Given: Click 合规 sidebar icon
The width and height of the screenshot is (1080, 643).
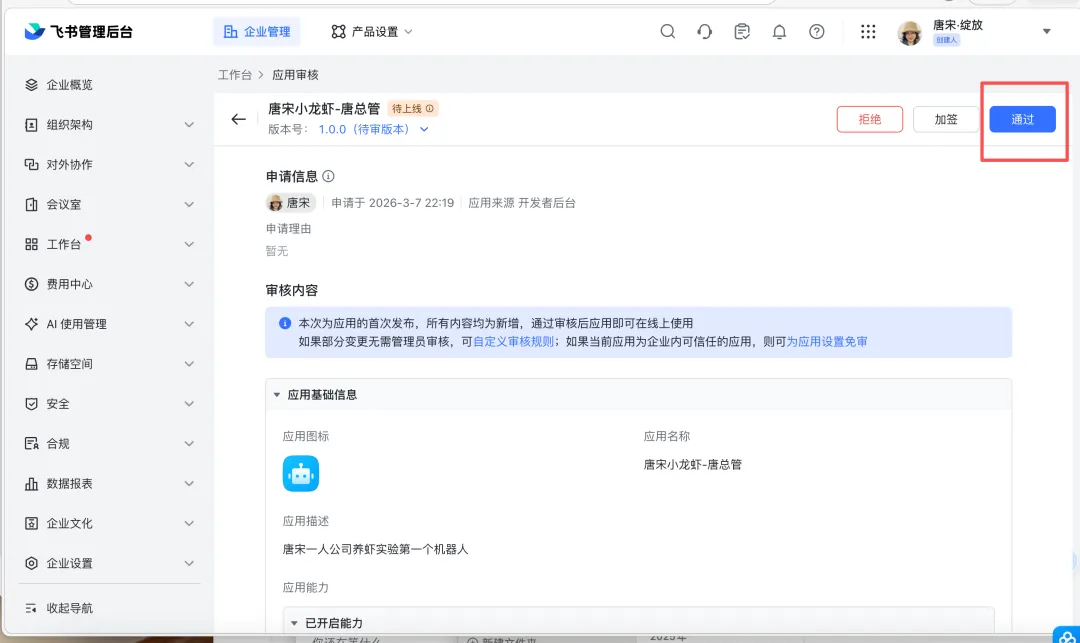Looking at the screenshot, I should (31, 443).
